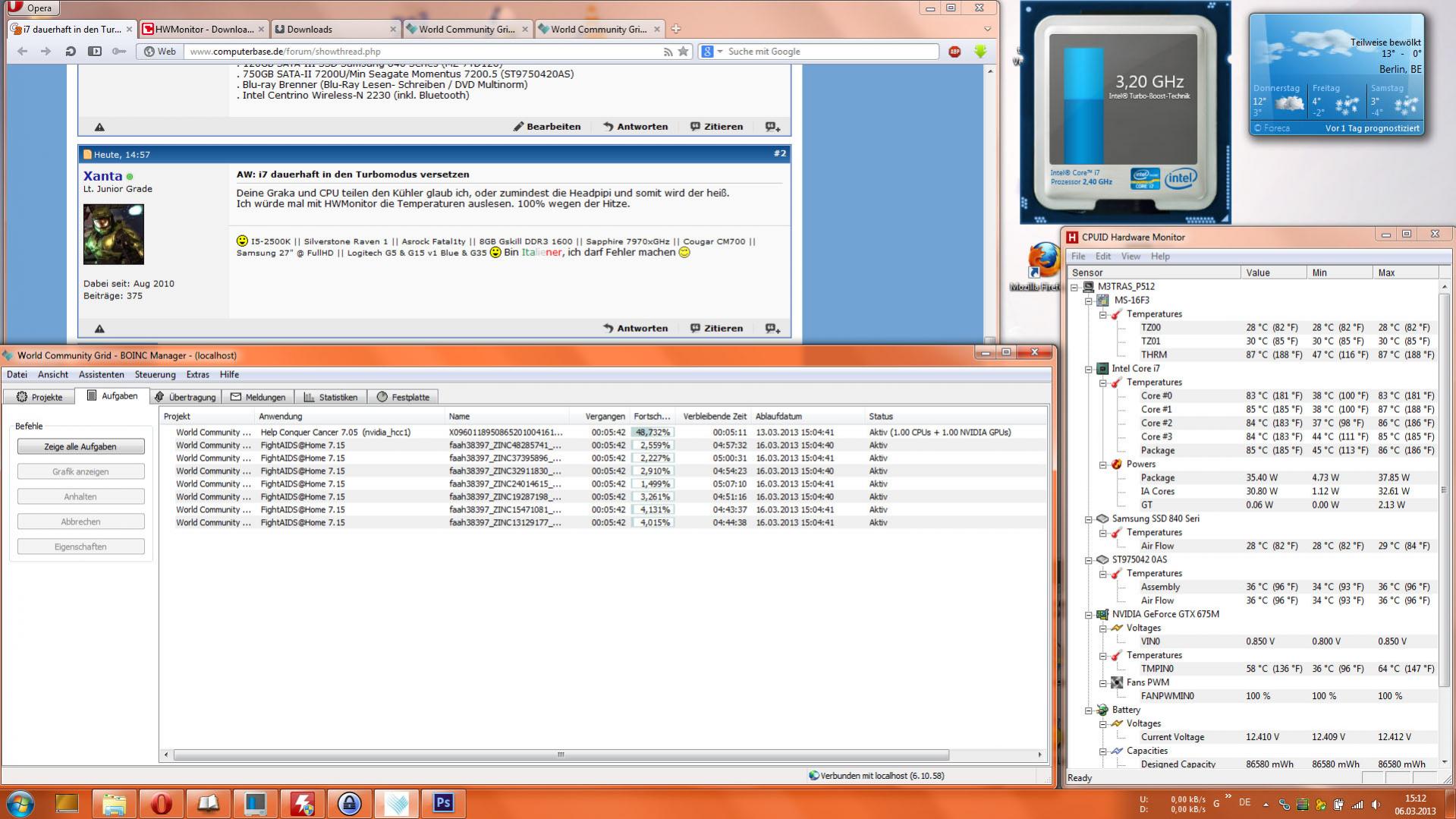Click Opera's back navigation arrow
Image resolution: width=1456 pixels, height=819 pixels.
[x=22, y=52]
